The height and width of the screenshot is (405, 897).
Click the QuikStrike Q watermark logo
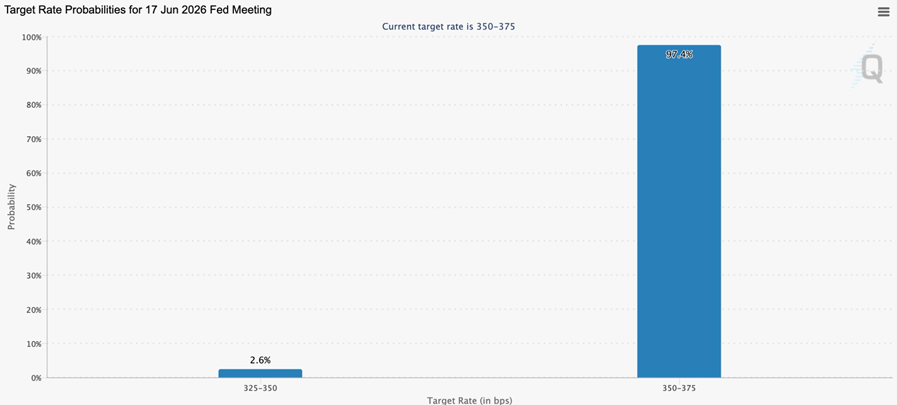pos(867,69)
